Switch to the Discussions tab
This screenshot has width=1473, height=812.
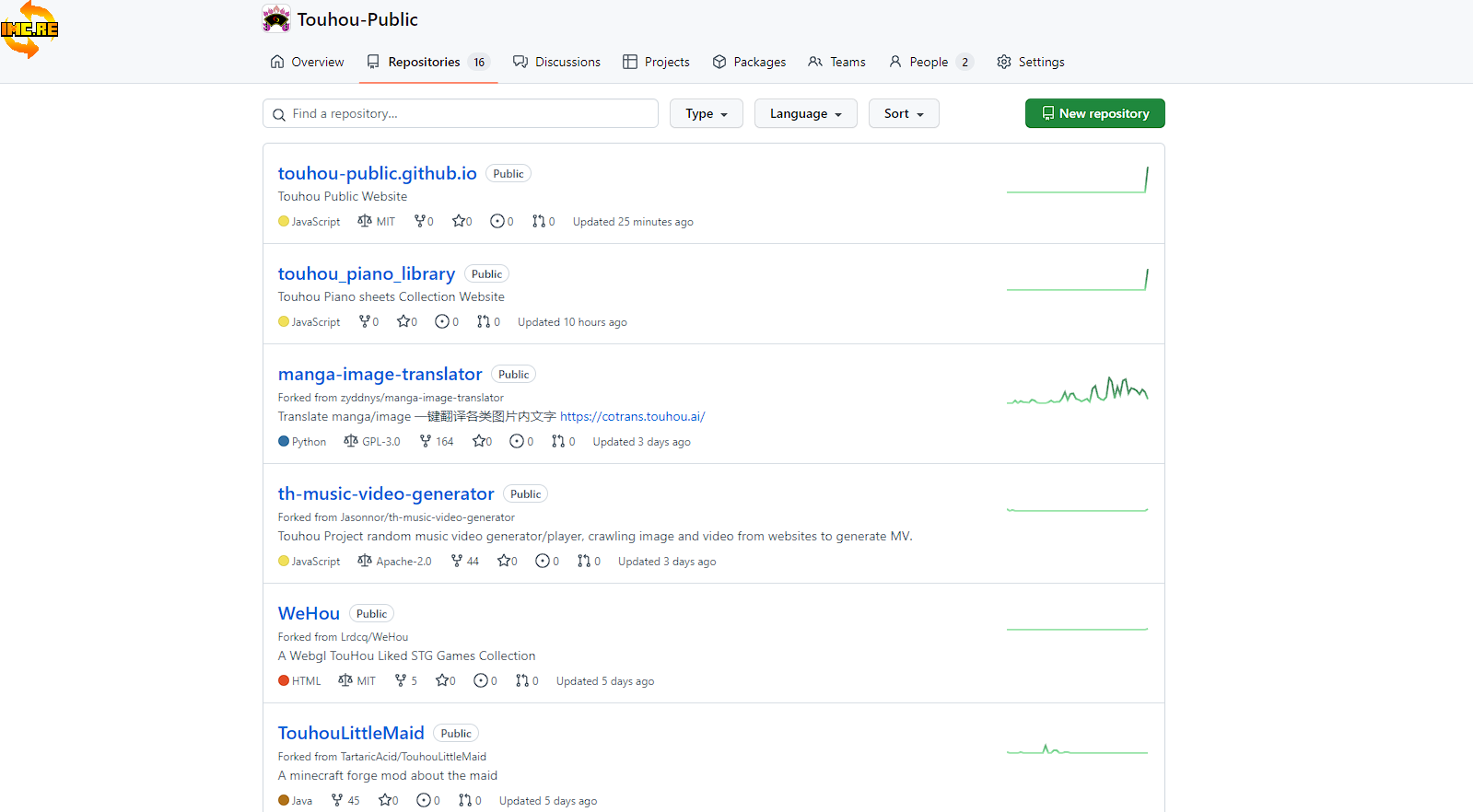click(557, 63)
